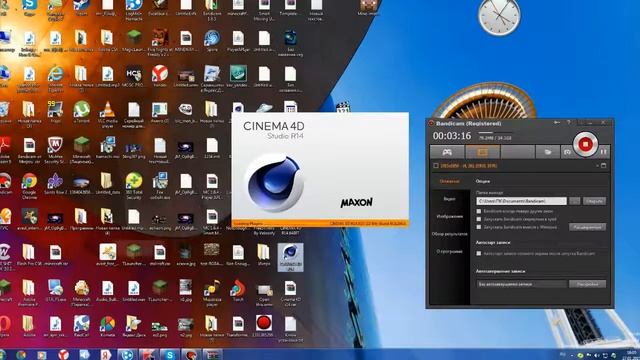Screen dimensions: 640x360
Task: Select Bandicam's screen rectangle recording mode
Action: click(x=482, y=152)
